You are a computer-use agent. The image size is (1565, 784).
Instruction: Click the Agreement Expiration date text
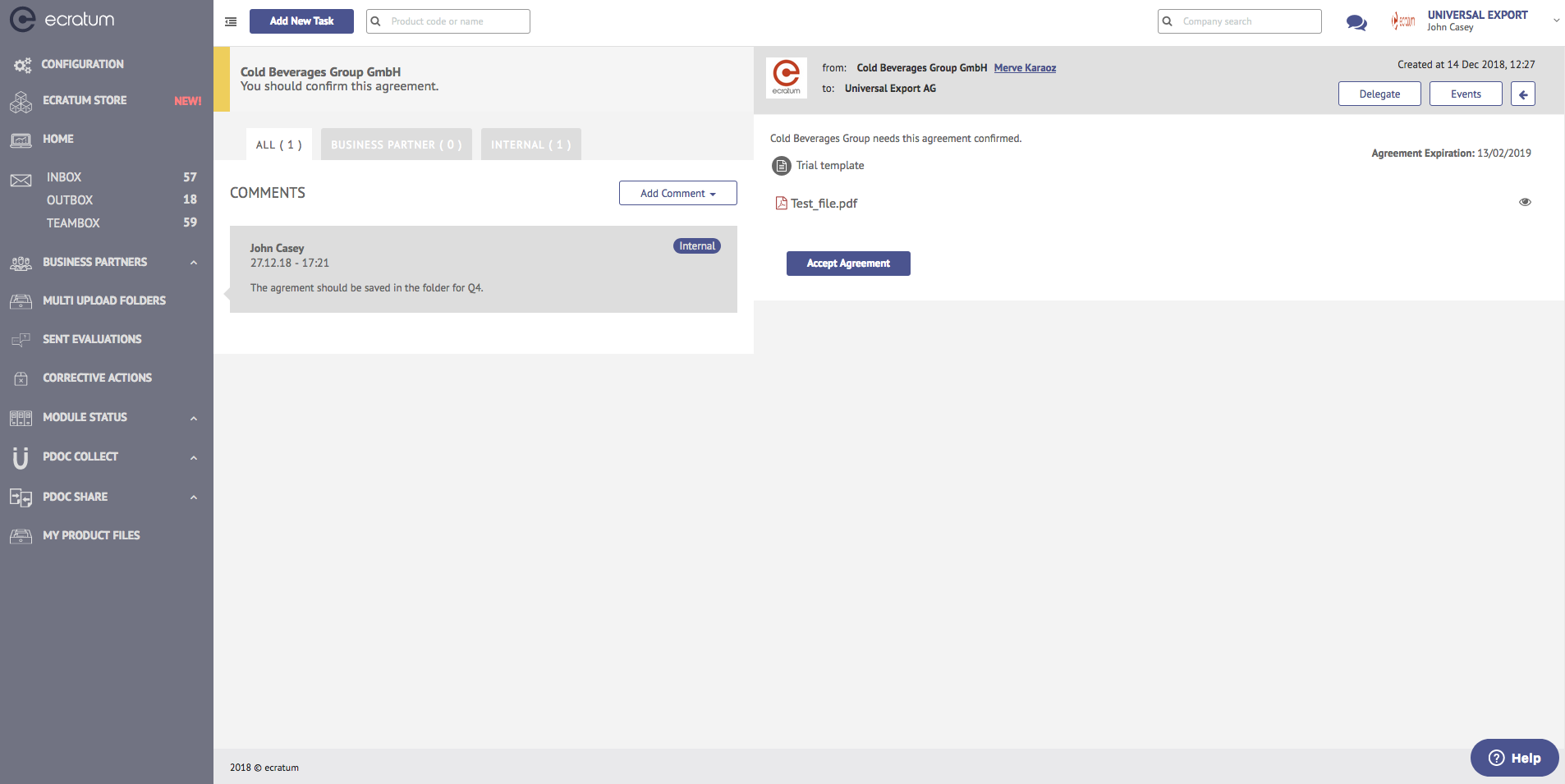click(1451, 154)
